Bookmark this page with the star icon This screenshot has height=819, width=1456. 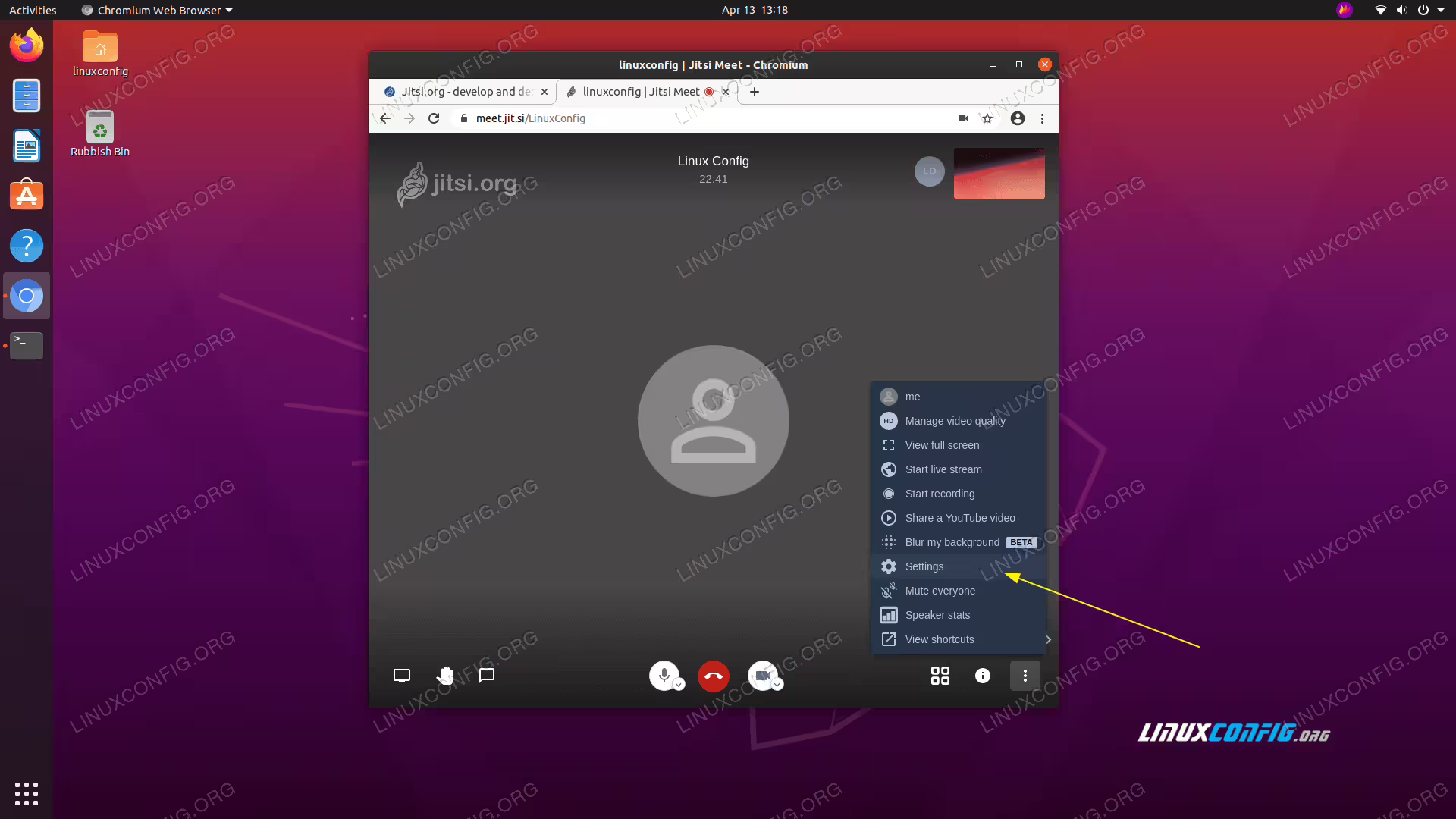(987, 118)
